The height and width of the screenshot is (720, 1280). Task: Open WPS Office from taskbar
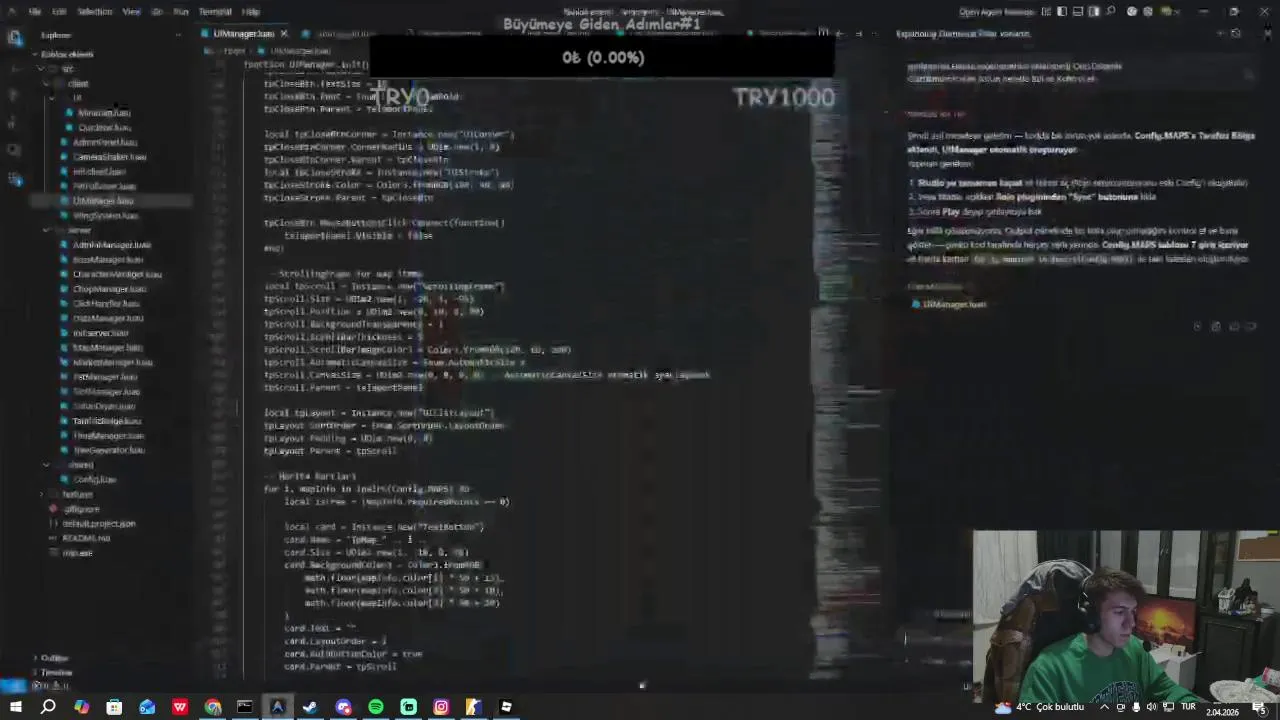click(x=180, y=707)
